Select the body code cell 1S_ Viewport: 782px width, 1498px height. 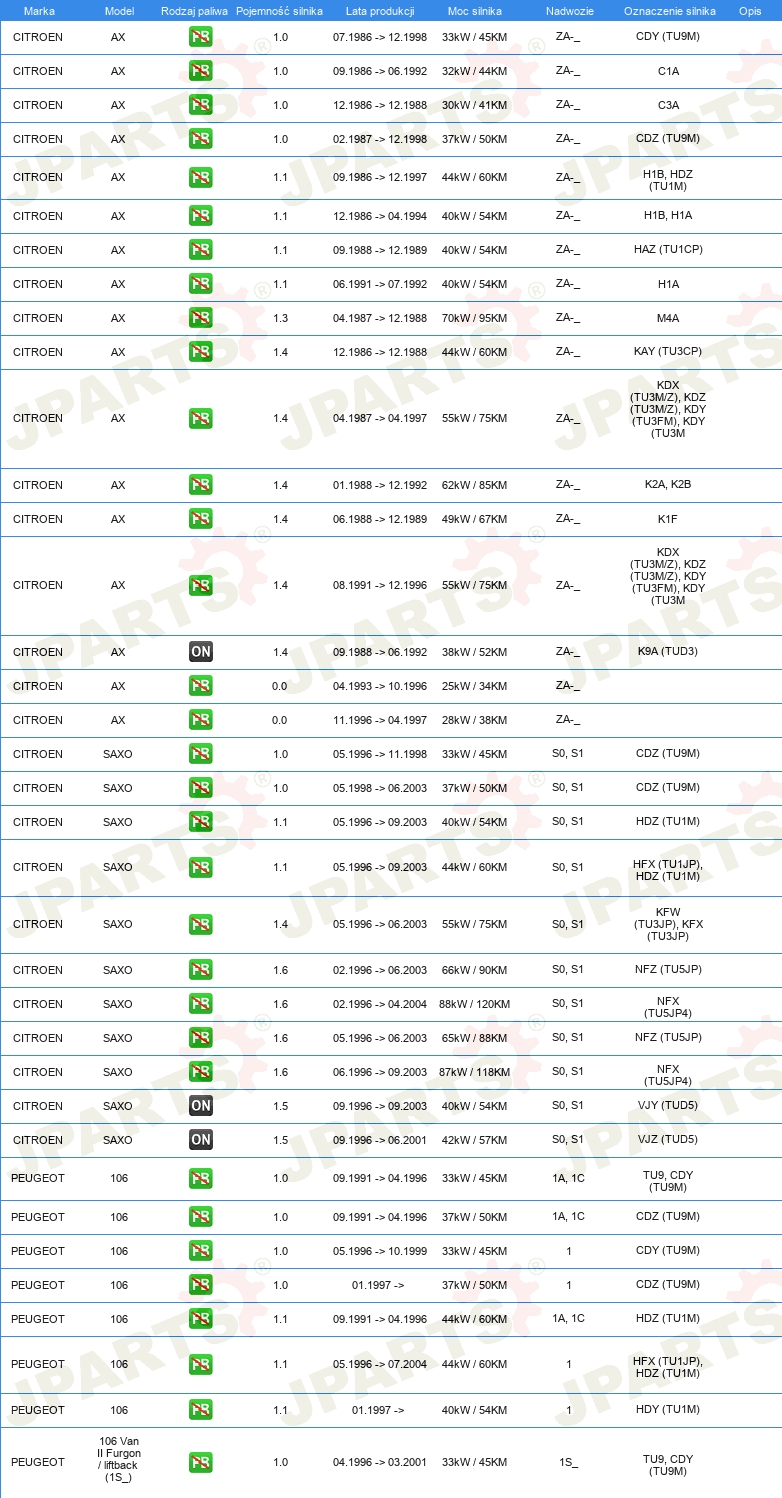(x=568, y=1462)
